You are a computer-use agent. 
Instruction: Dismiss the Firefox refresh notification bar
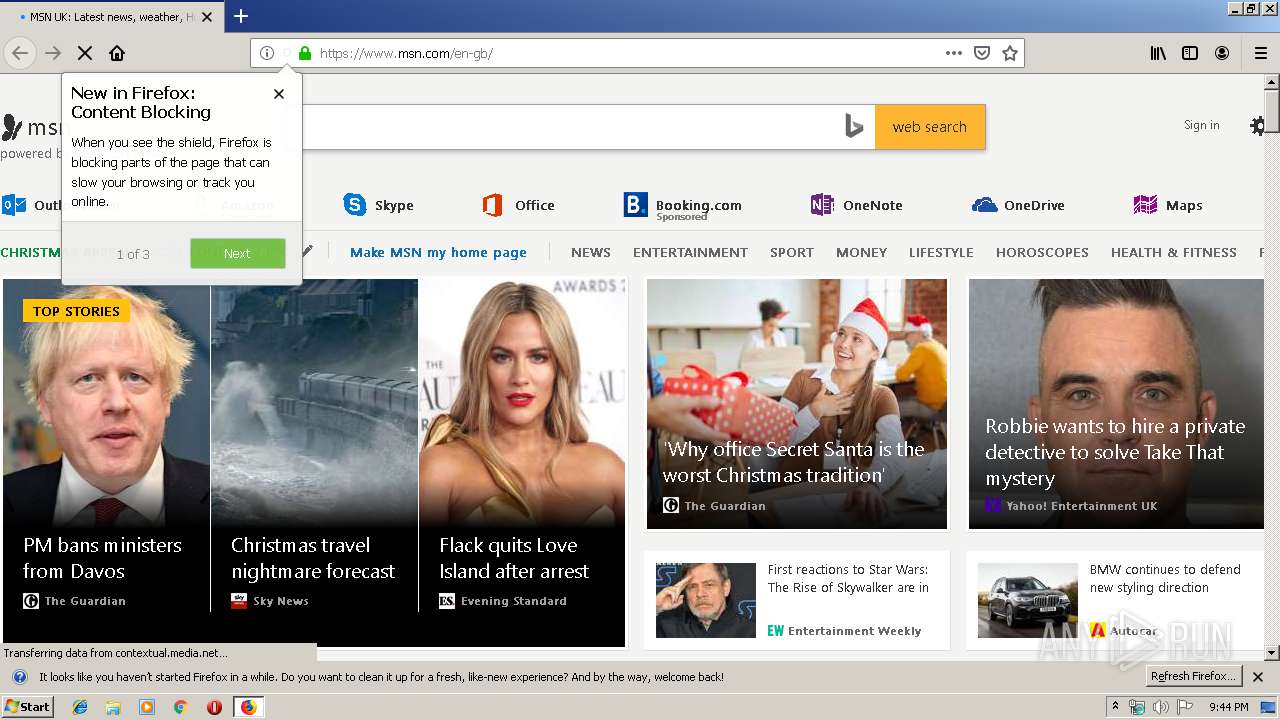tap(1258, 677)
